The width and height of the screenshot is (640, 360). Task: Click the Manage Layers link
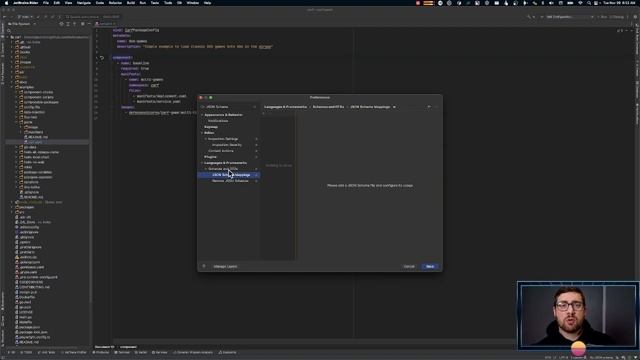[x=225, y=267]
